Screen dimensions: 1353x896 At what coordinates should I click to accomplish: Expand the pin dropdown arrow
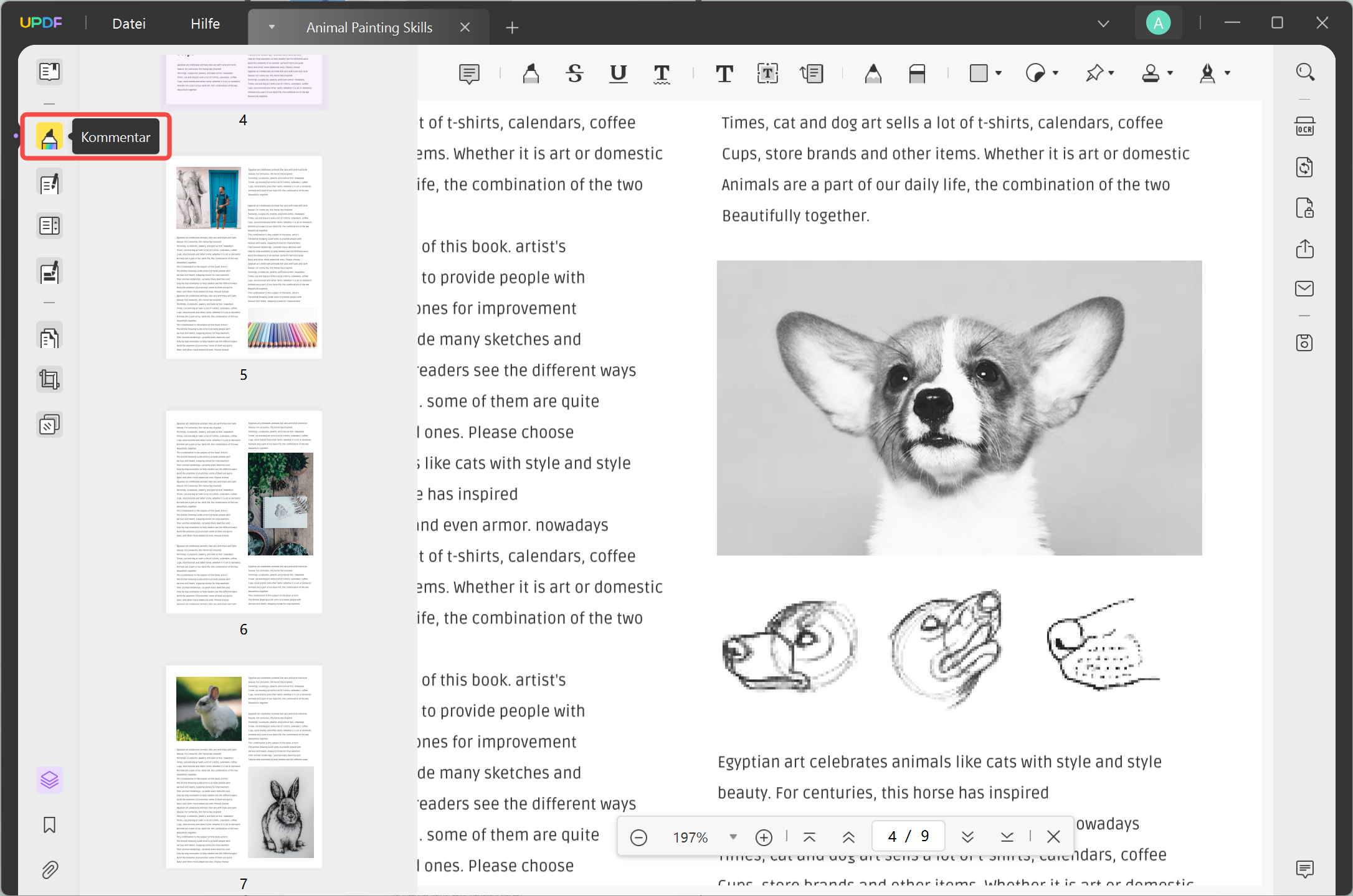click(x=1111, y=73)
